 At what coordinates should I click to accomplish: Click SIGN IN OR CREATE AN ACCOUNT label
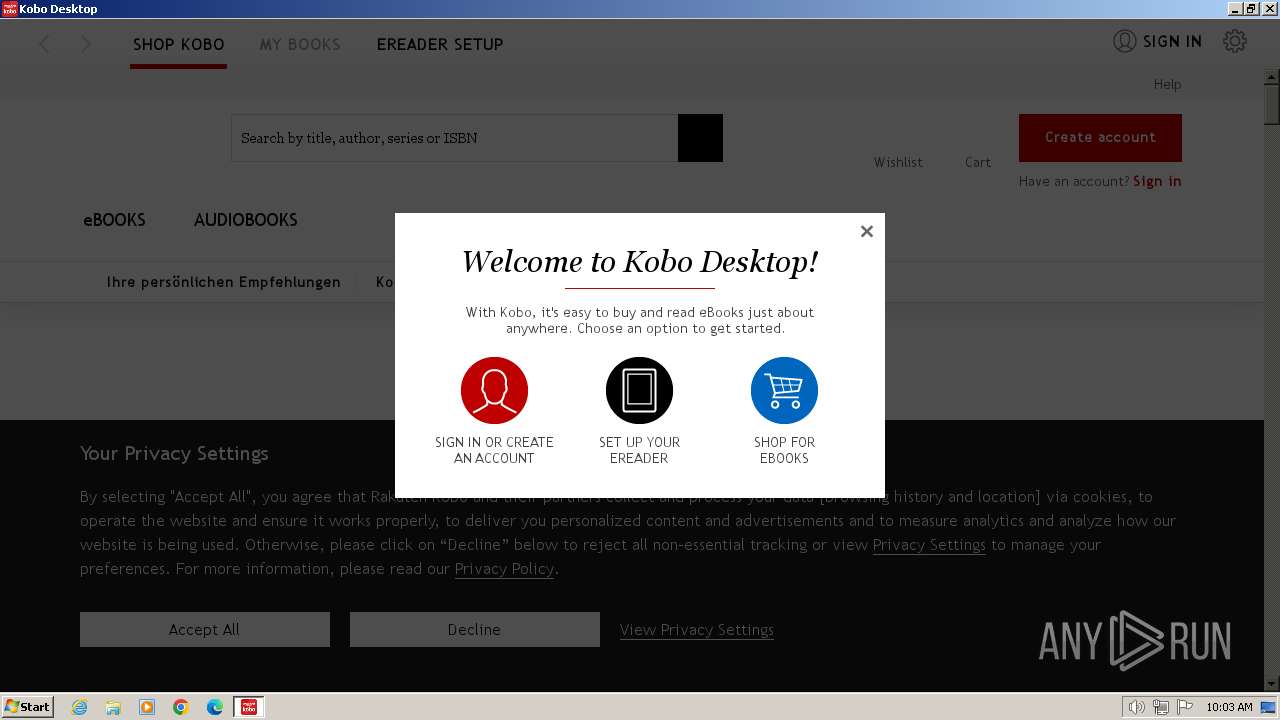pos(494,450)
